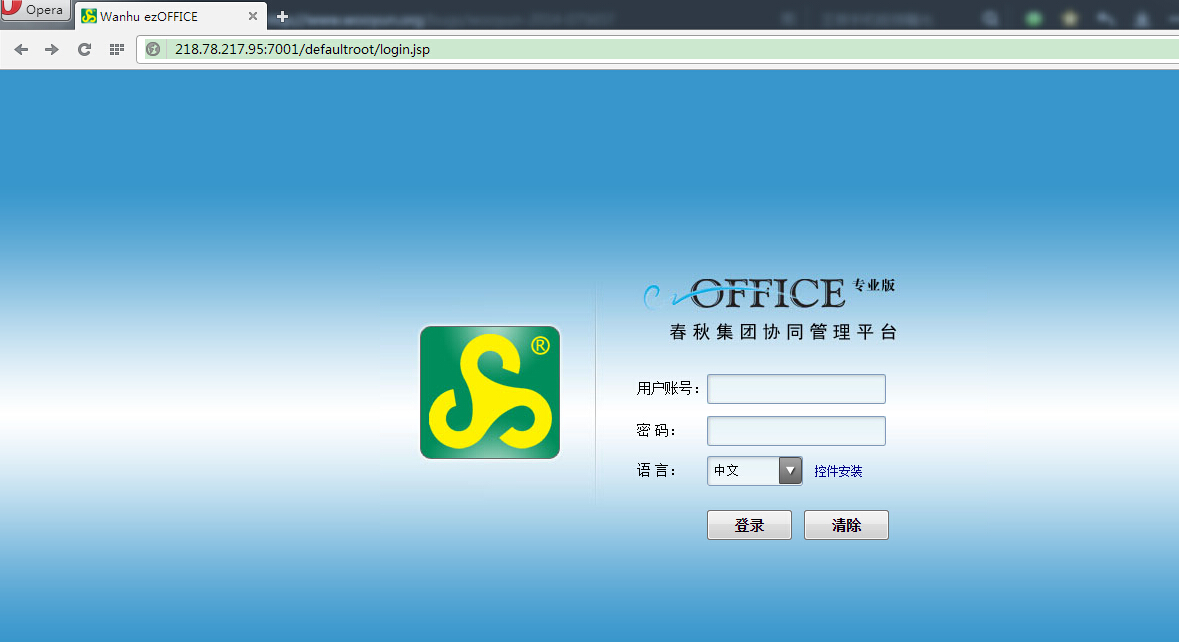Click the 清除 clear button
1179x642 pixels.
[846, 525]
